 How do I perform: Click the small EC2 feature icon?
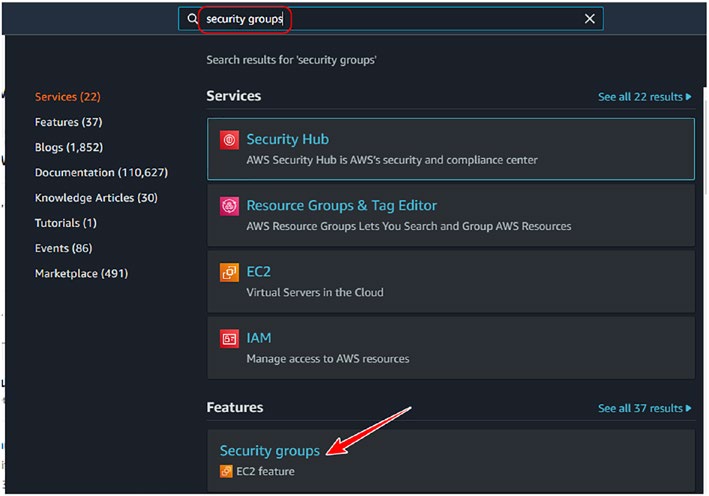pyautogui.click(x=226, y=471)
